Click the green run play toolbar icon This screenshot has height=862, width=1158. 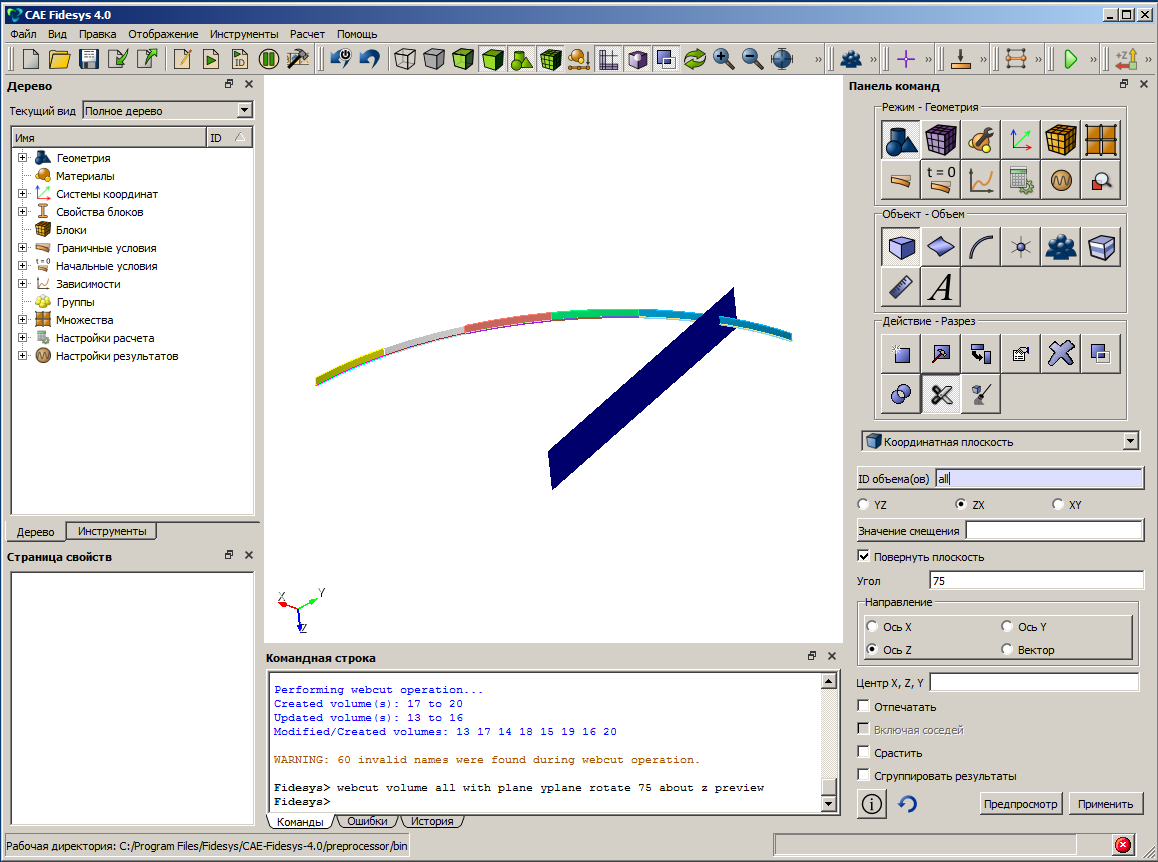pos(1070,59)
